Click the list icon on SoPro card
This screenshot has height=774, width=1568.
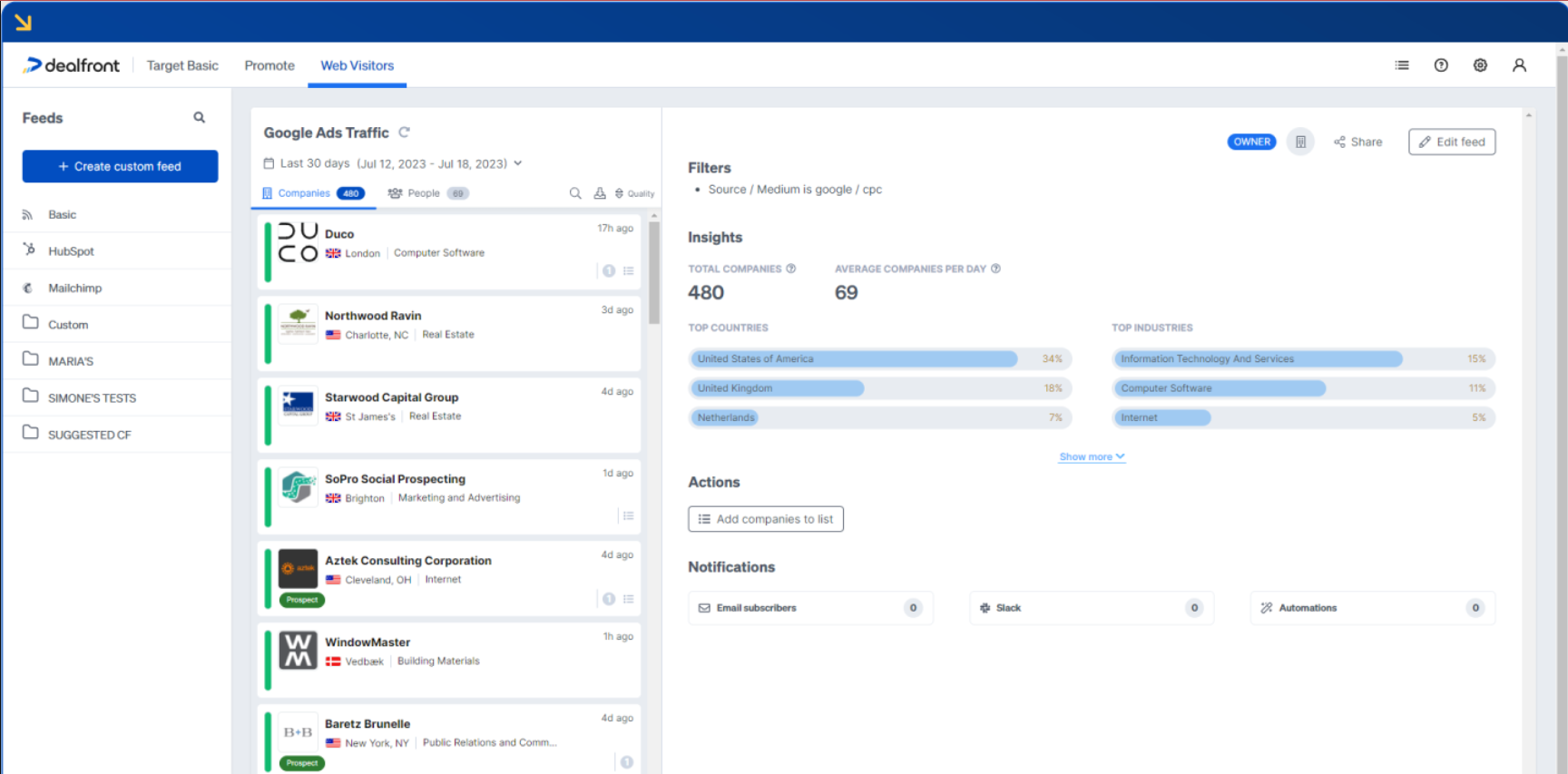[628, 515]
